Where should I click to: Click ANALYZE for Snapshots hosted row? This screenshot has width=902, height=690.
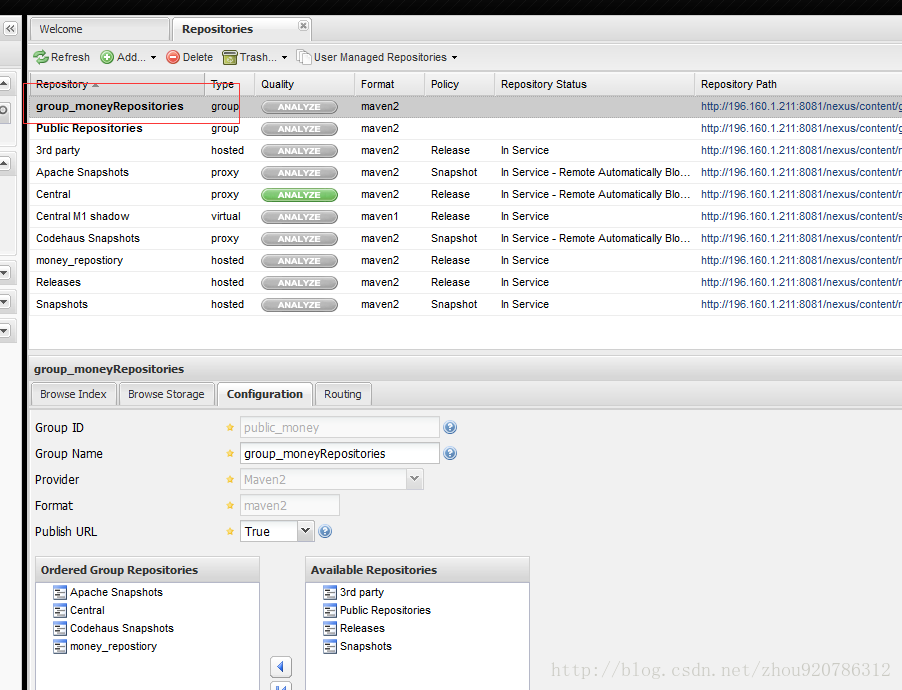[299, 305]
